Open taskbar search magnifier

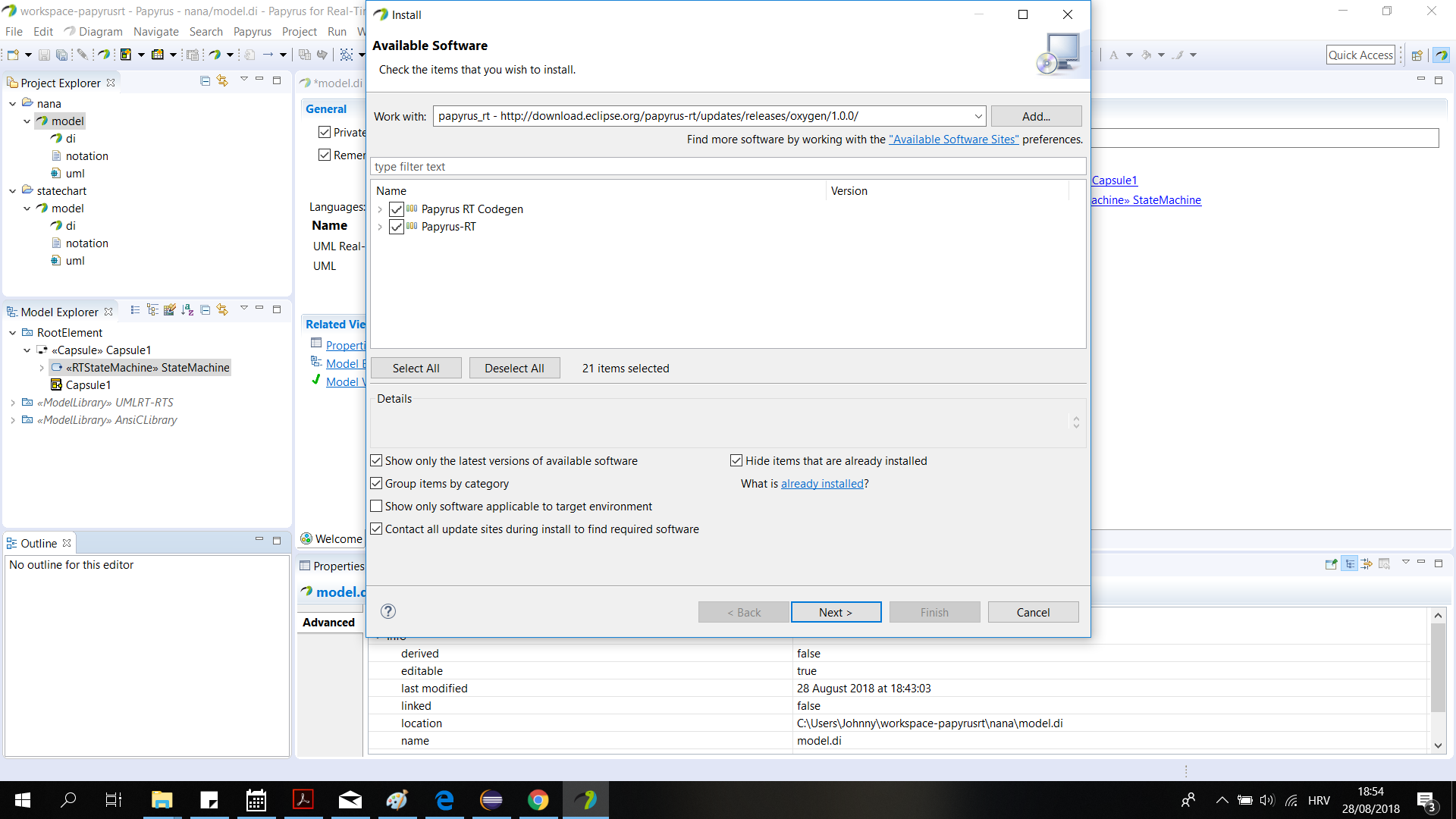point(68,800)
